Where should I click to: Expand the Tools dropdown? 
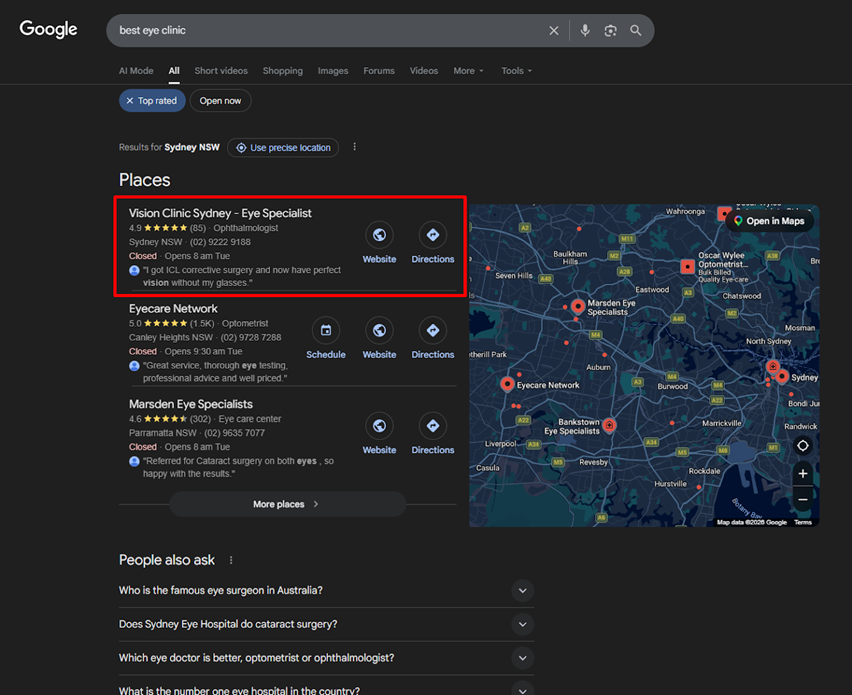[516, 71]
